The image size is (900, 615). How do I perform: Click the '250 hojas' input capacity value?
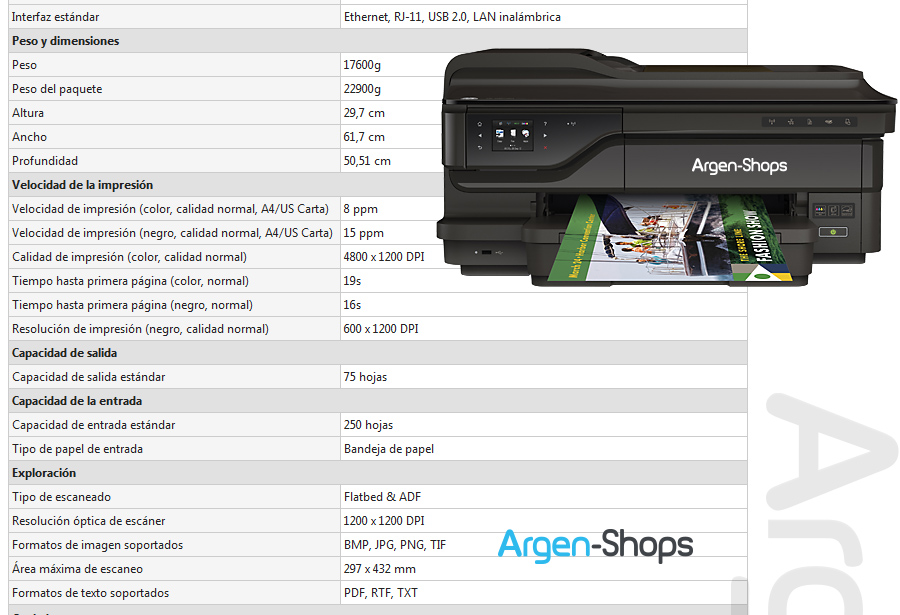[368, 426]
